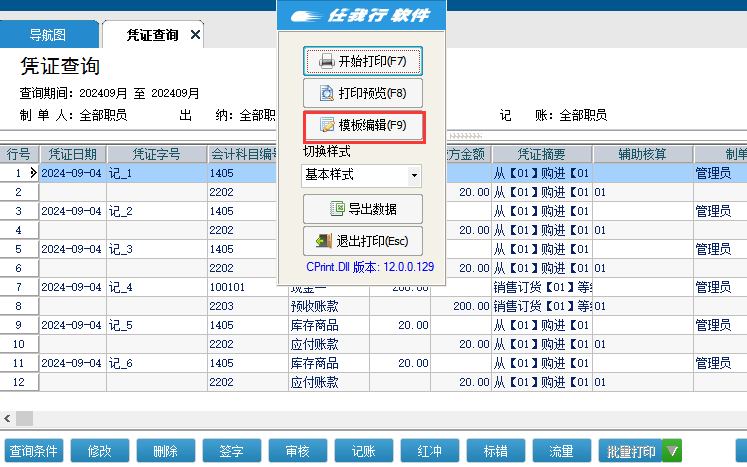The width and height of the screenshot is (747, 467).
Task: Click green arrow beside 批量打印
Action: coord(672,452)
